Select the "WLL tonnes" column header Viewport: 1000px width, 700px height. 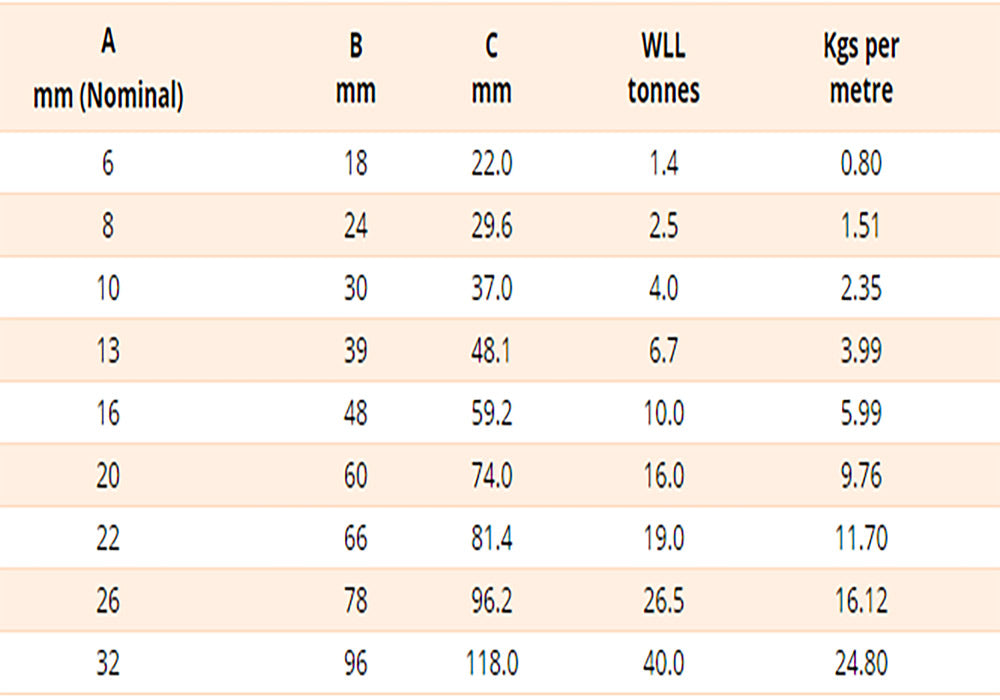[663, 69]
